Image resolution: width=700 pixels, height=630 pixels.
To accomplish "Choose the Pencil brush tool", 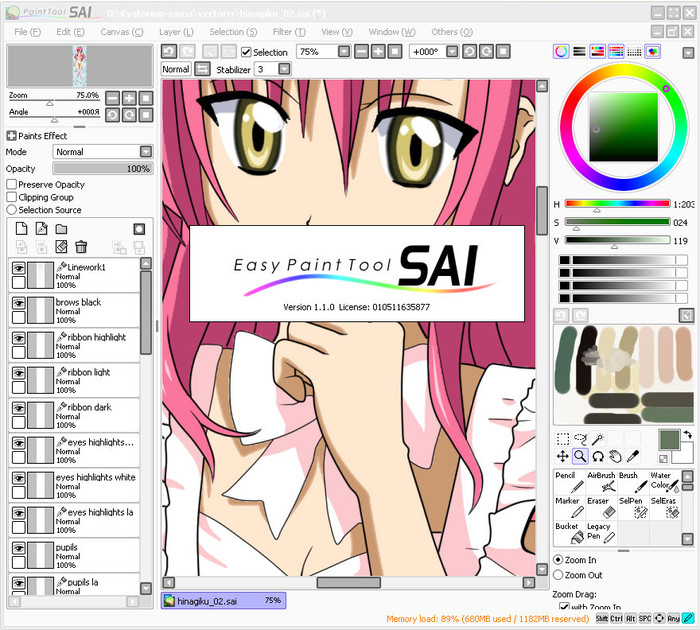I will click(x=570, y=482).
